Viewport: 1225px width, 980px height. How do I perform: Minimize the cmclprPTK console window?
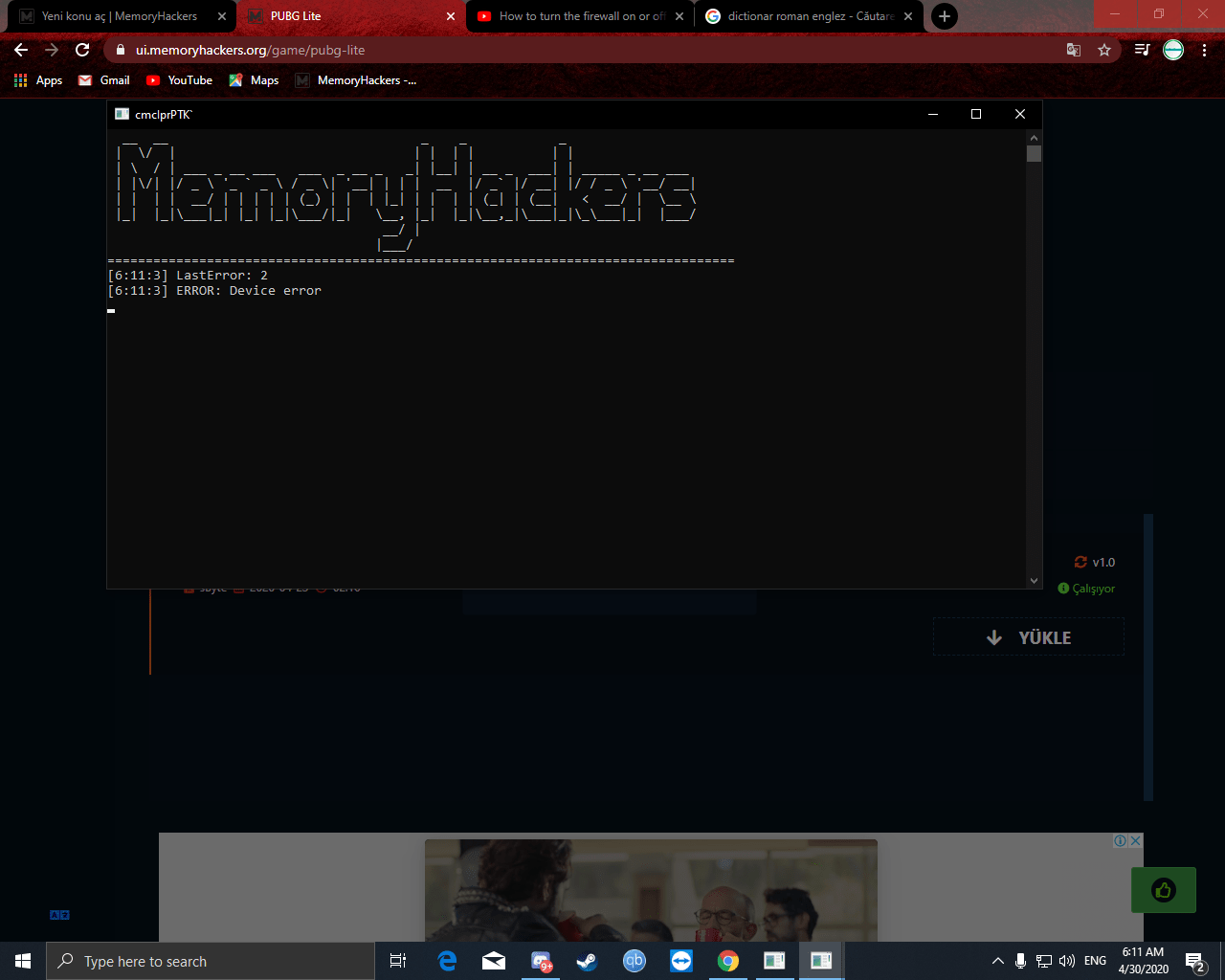click(933, 114)
